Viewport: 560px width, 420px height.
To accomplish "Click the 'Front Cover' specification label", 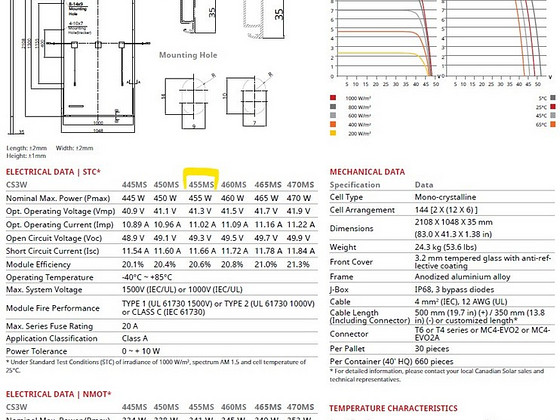I will coord(351,262).
